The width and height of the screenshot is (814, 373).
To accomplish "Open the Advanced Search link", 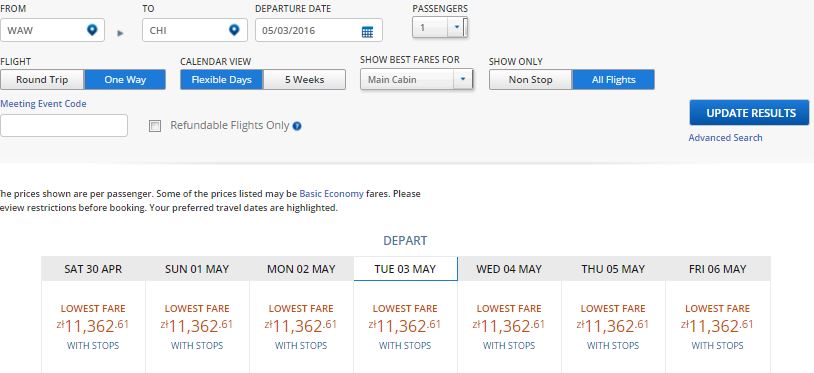I will click(725, 137).
